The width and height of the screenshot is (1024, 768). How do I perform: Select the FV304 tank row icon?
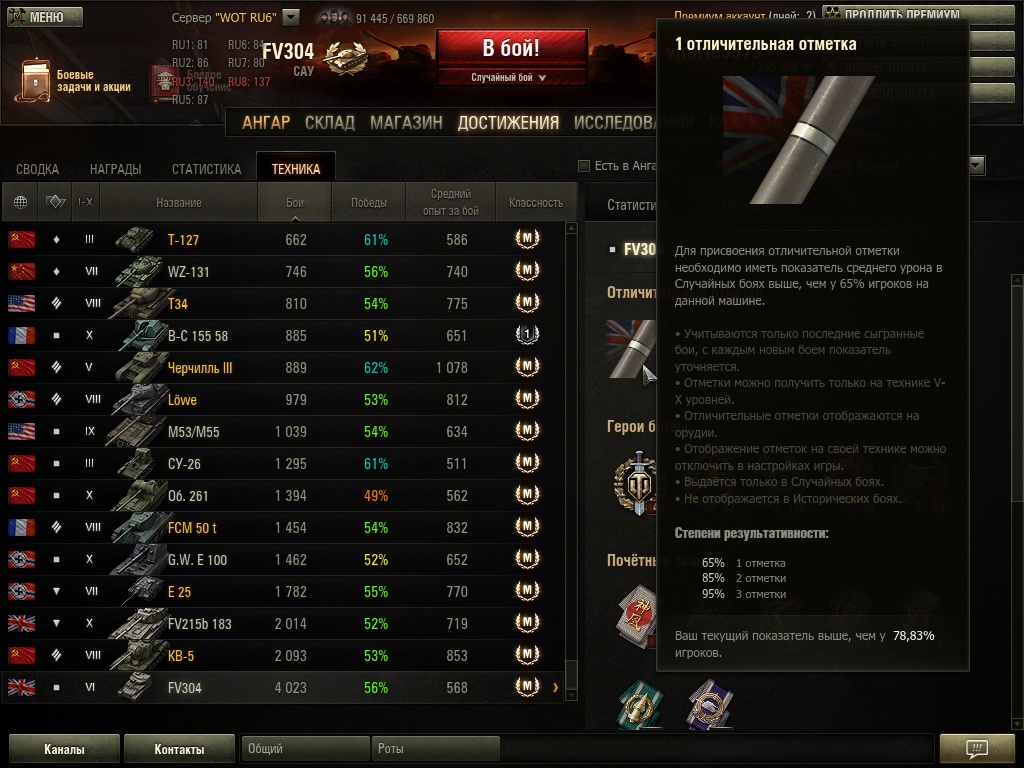tap(135, 687)
